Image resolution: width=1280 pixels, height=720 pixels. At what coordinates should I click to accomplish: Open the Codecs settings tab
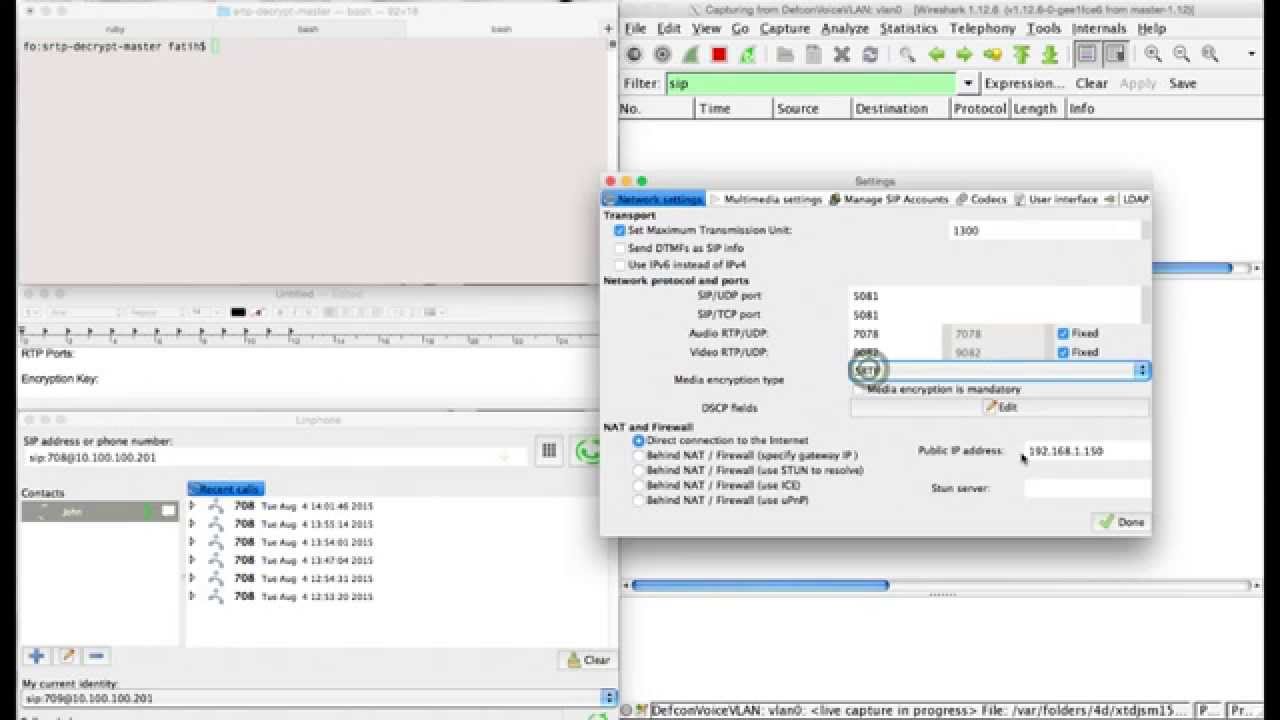pos(981,199)
